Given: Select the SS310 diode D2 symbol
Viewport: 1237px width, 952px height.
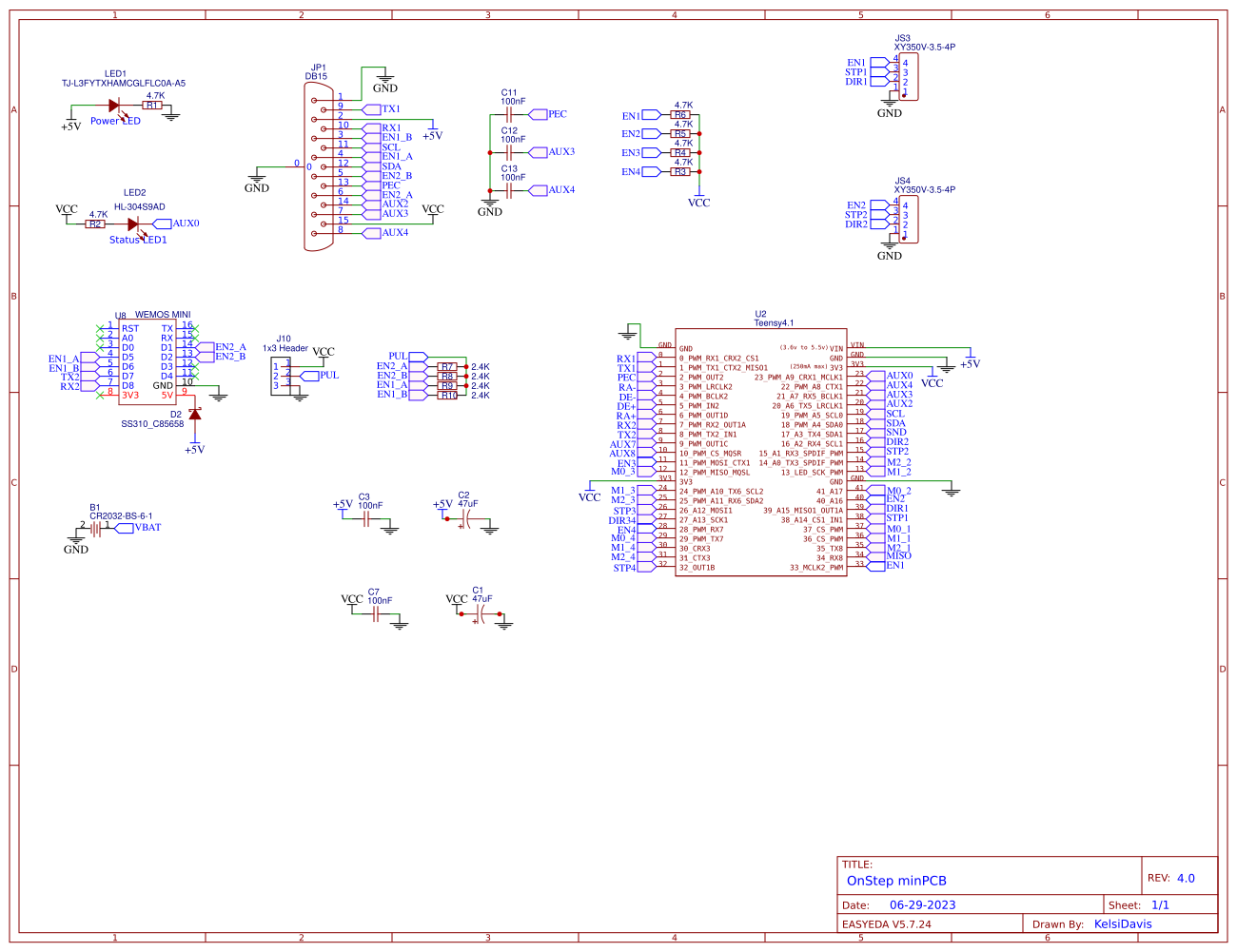Looking at the screenshot, I should 195,417.
